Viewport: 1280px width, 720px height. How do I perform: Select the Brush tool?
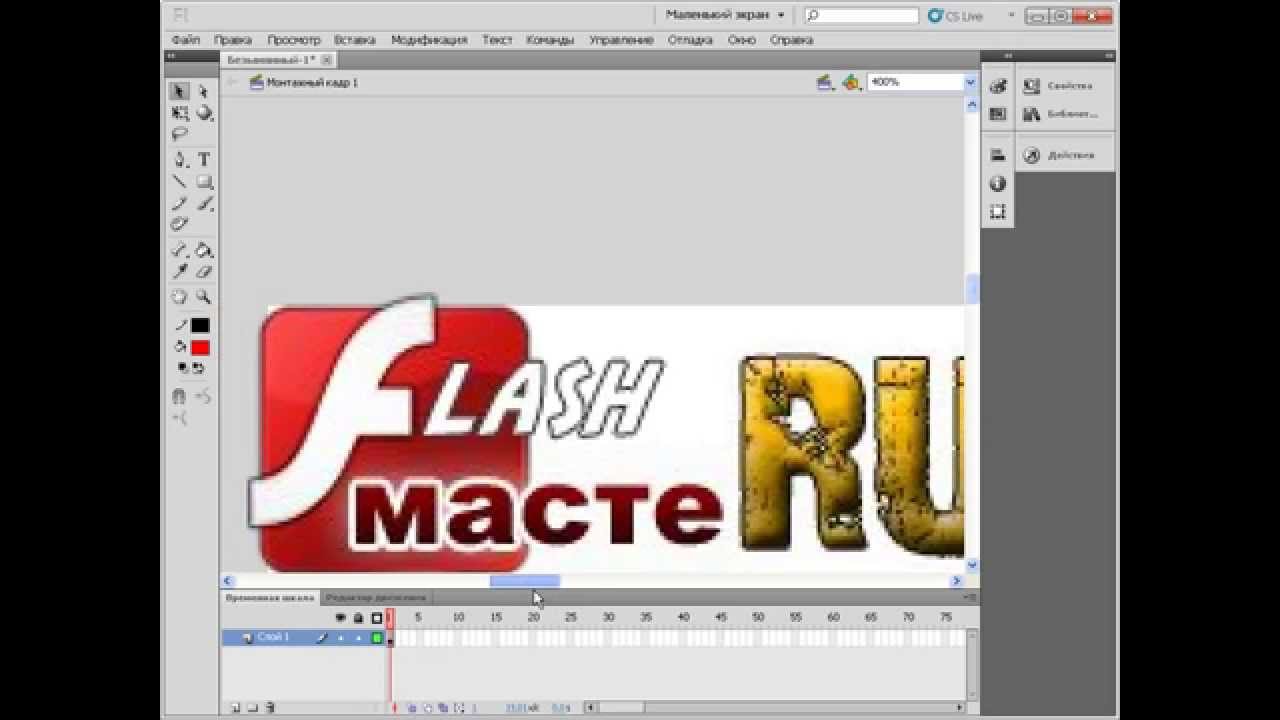[204, 203]
